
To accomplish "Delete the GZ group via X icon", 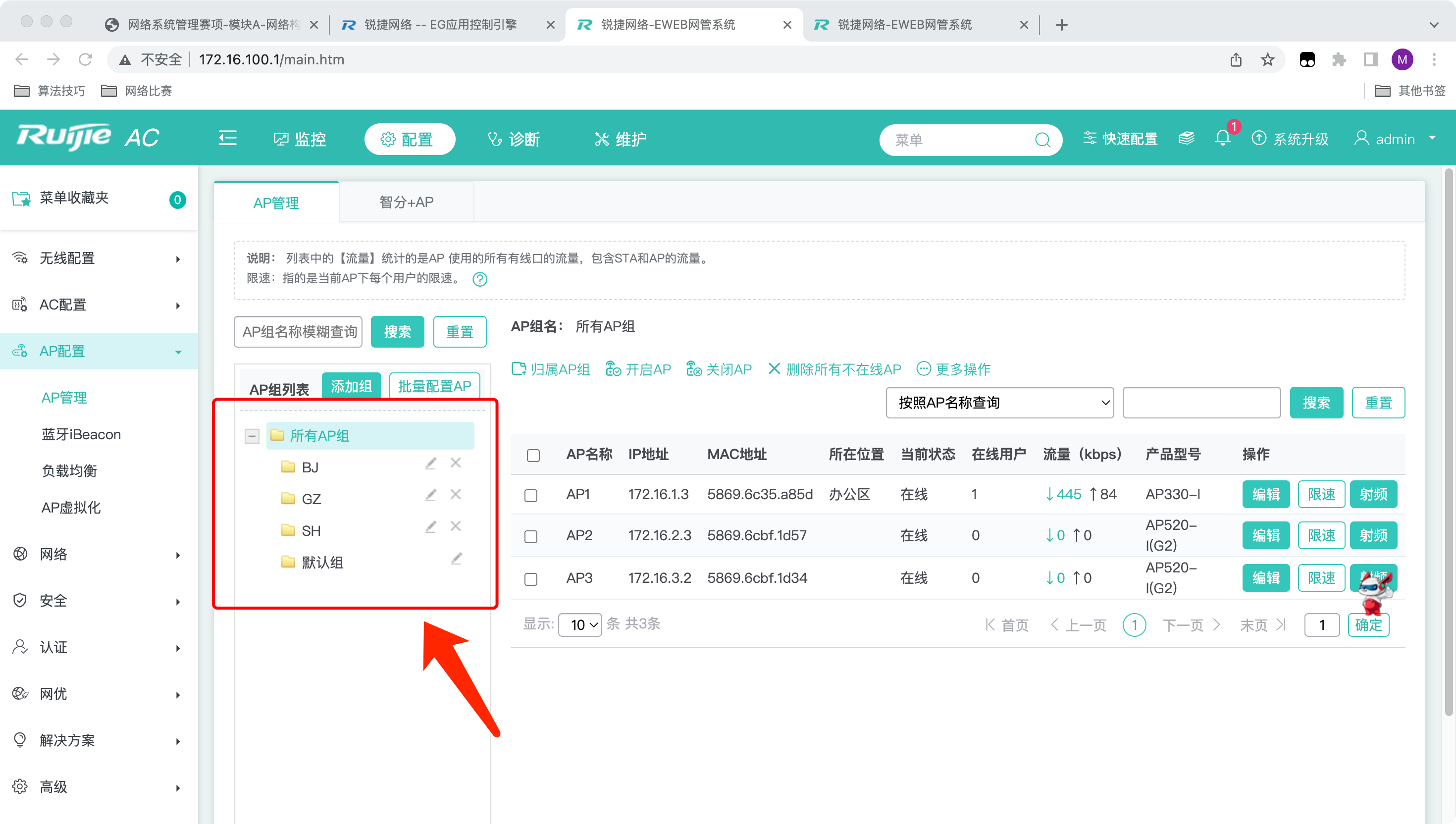I will (x=456, y=495).
